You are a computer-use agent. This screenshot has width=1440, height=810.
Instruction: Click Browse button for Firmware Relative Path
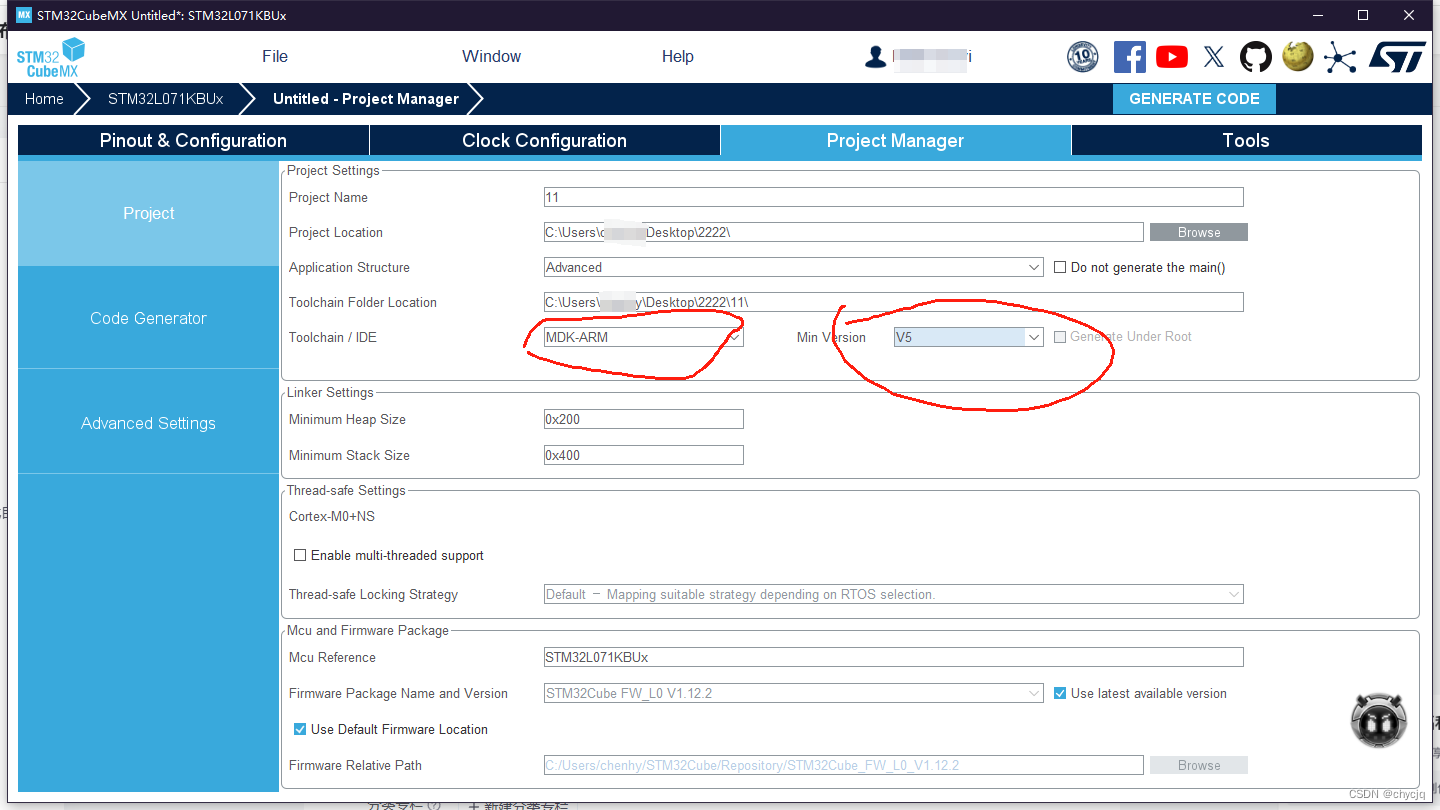coord(1198,765)
